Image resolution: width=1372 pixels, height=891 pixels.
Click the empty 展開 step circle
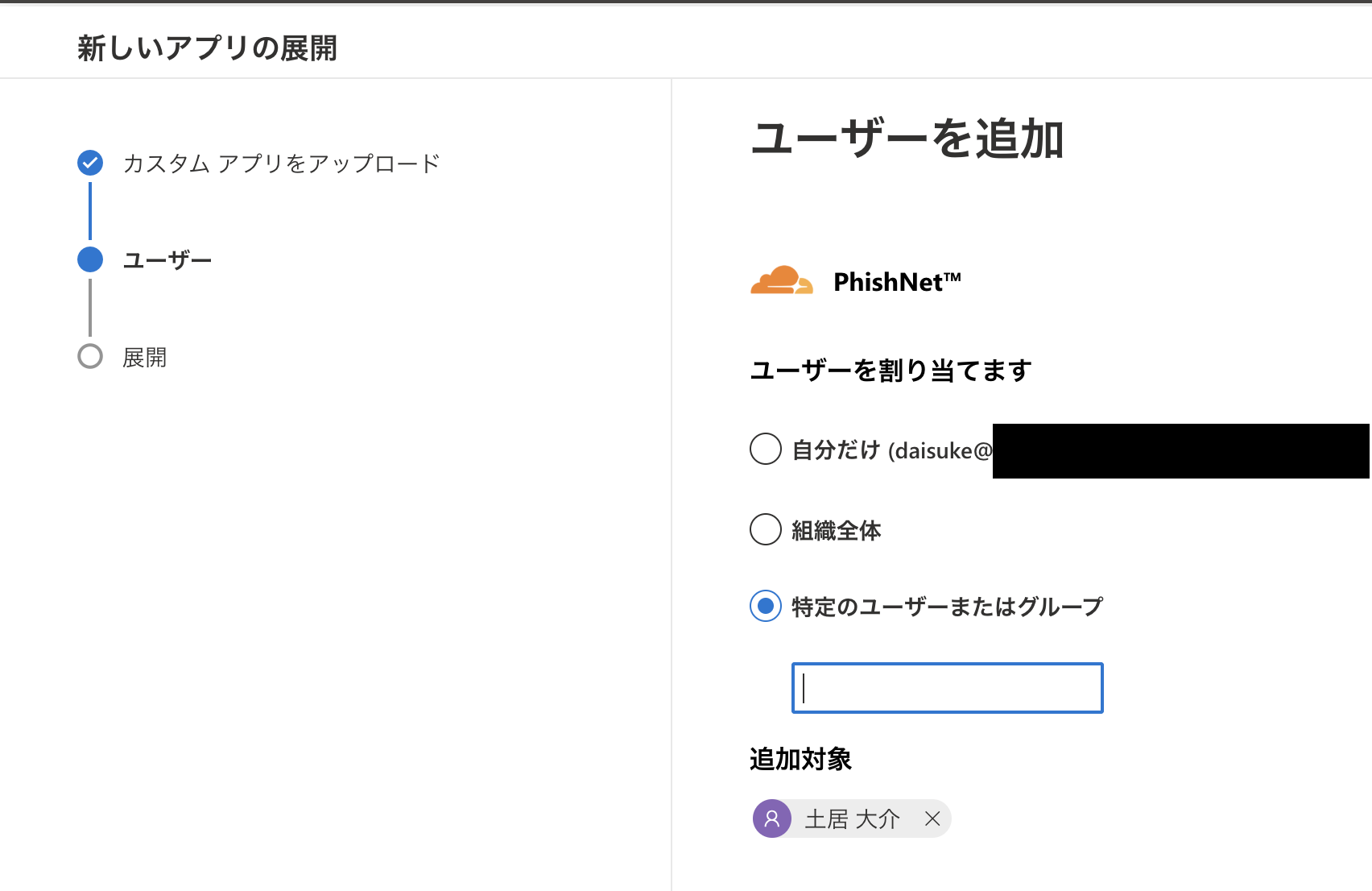point(89,357)
